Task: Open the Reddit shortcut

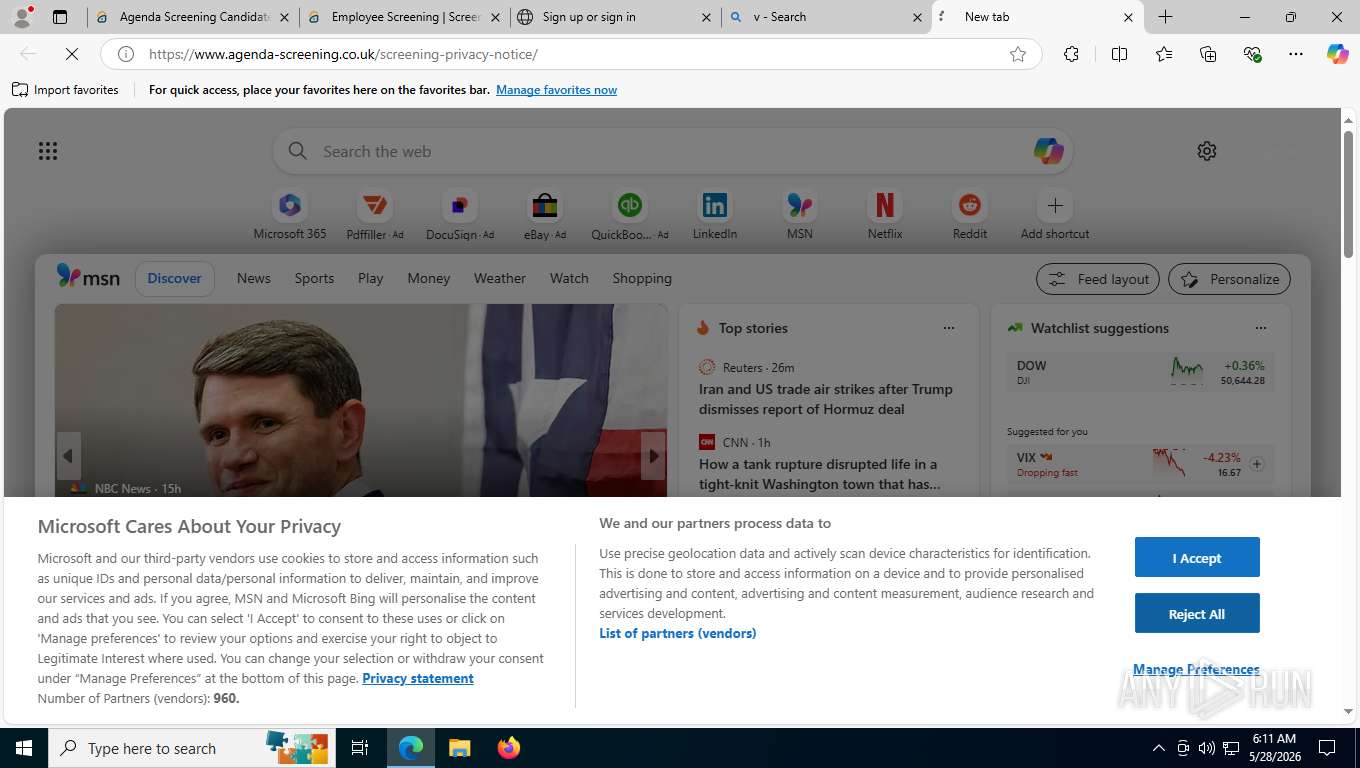Action: [x=970, y=215]
